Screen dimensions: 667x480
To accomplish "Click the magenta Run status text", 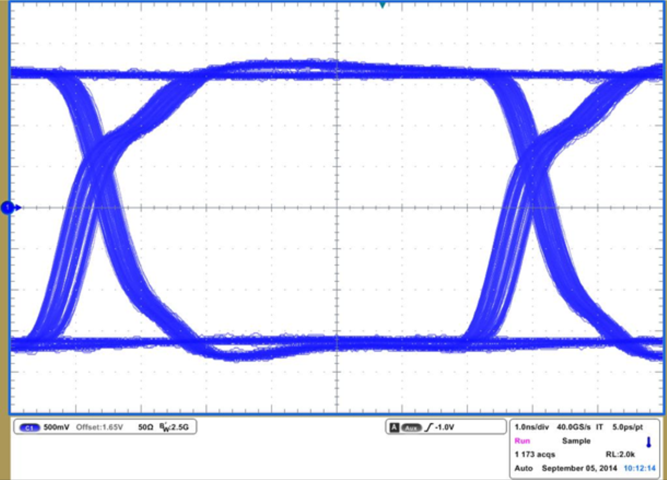I will pyautogui.click(x=522, y=441).
